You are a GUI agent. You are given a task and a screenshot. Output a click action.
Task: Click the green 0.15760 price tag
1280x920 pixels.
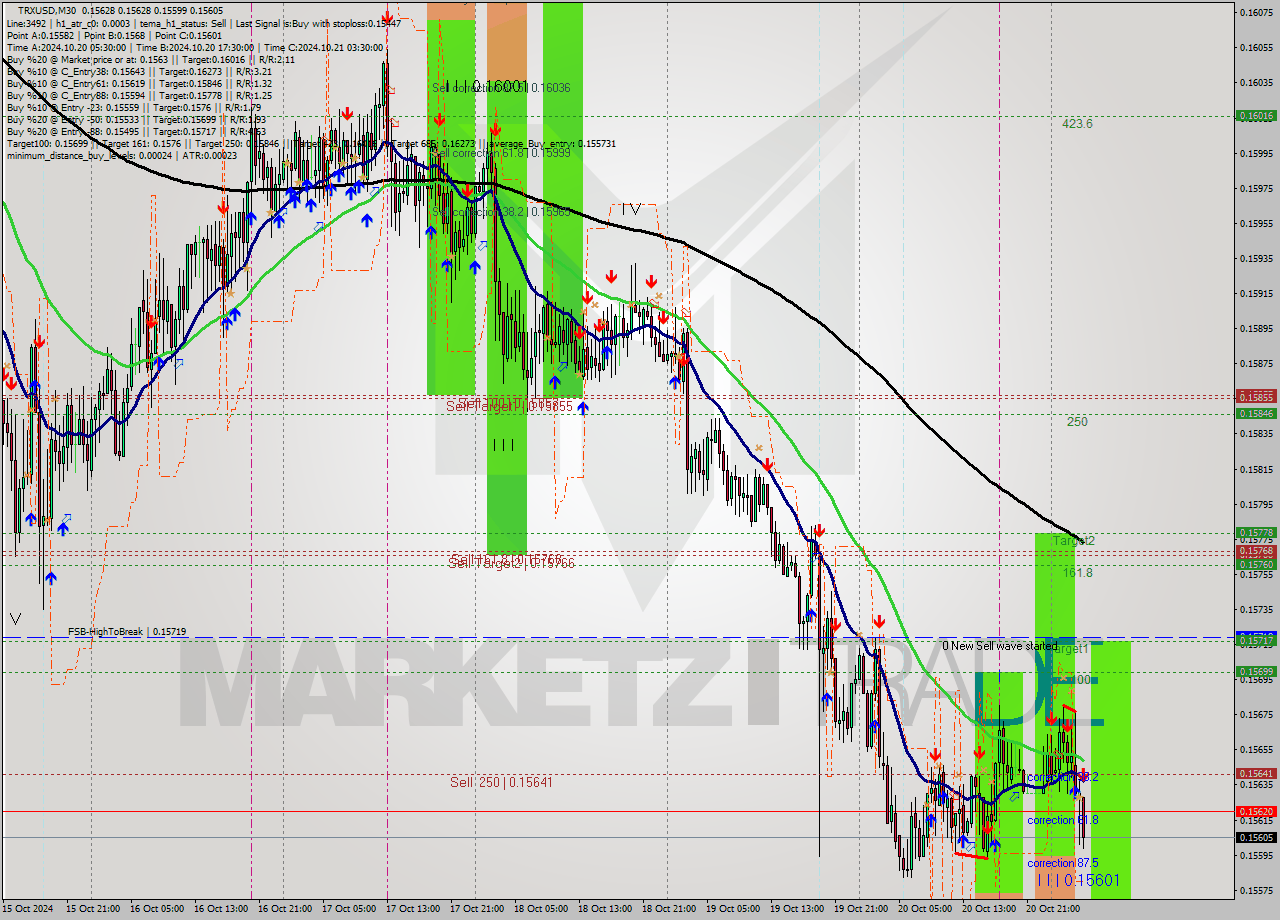(1256, 565)
